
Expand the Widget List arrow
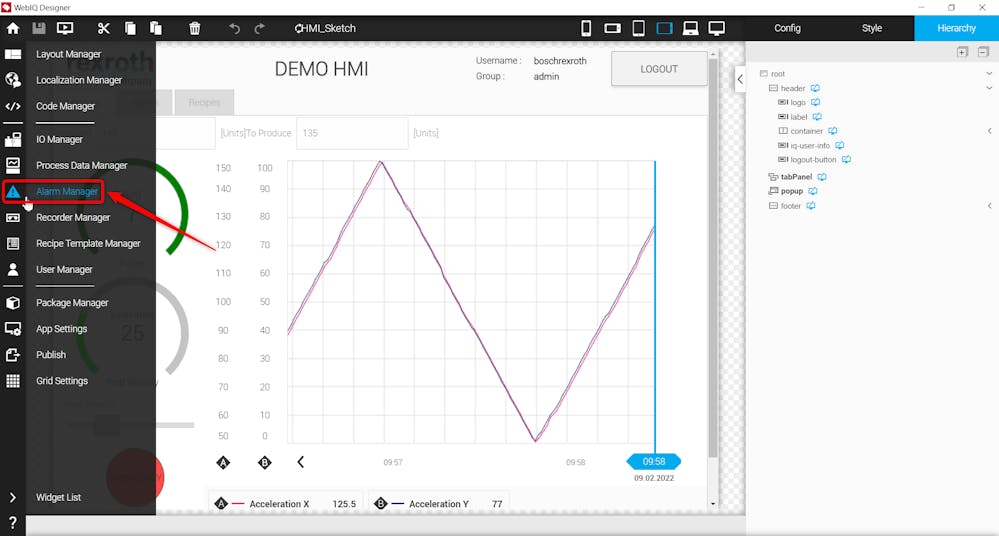pos(13,497)
